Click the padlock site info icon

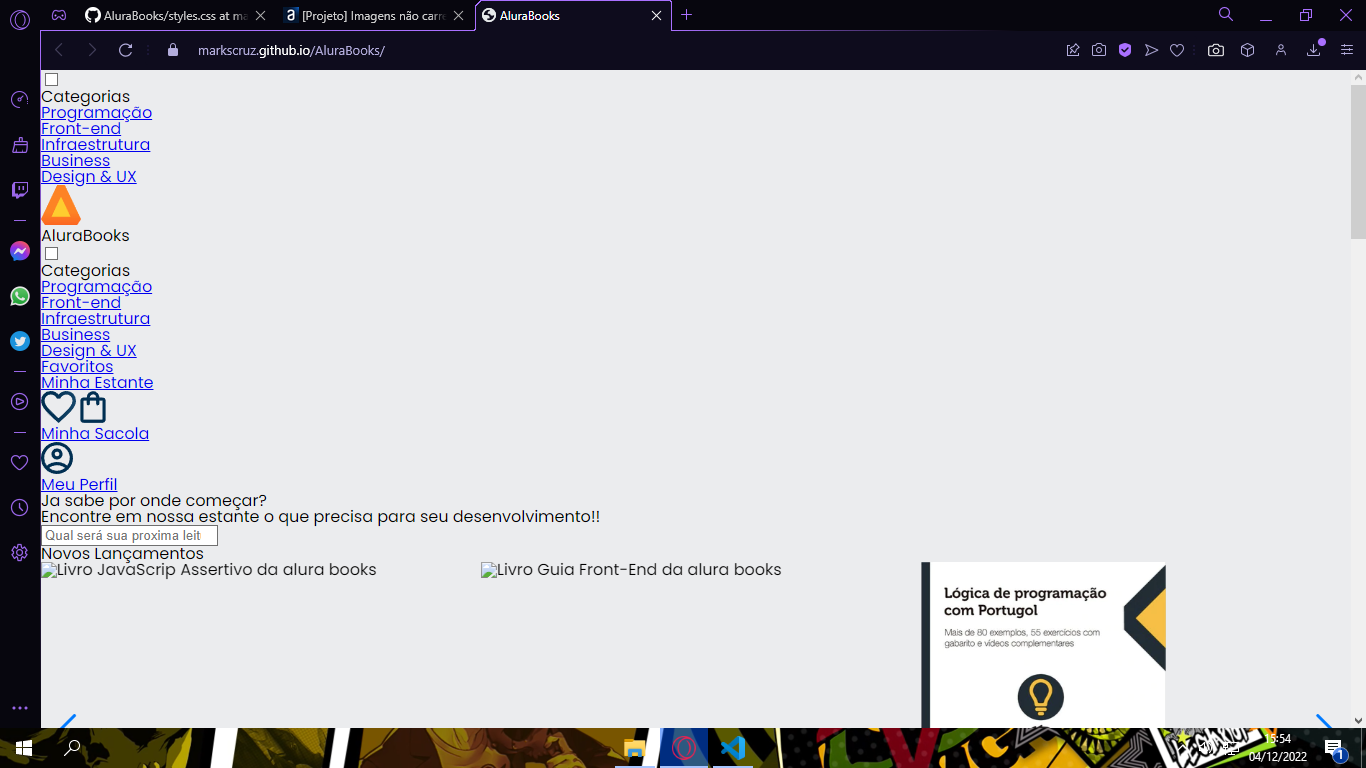pyautogui.click(x=173, y=50)
